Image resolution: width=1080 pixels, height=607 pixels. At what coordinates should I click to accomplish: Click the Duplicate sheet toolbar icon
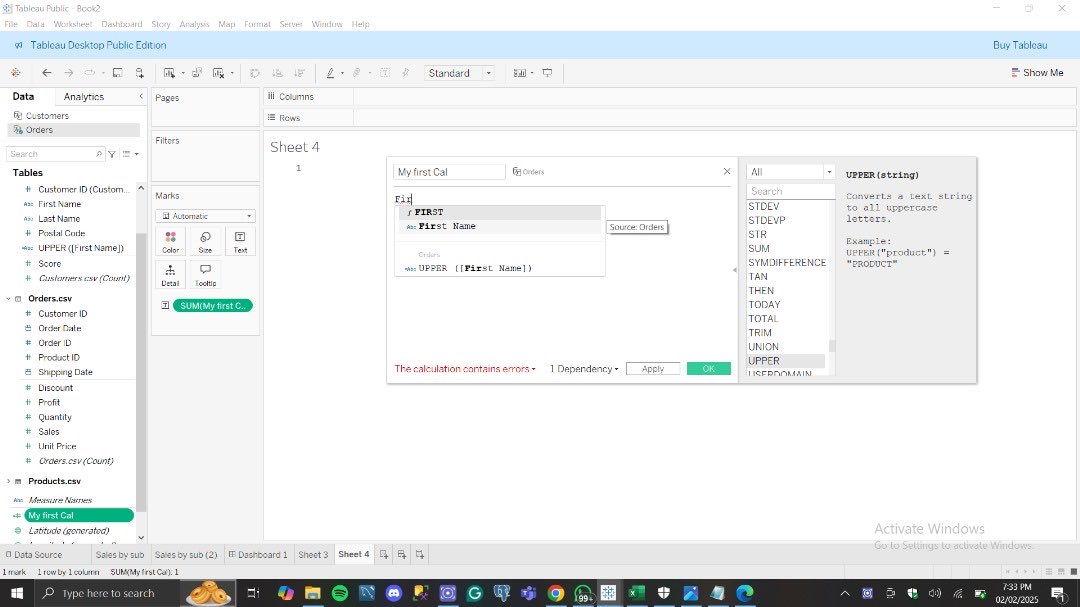(197, 72)
